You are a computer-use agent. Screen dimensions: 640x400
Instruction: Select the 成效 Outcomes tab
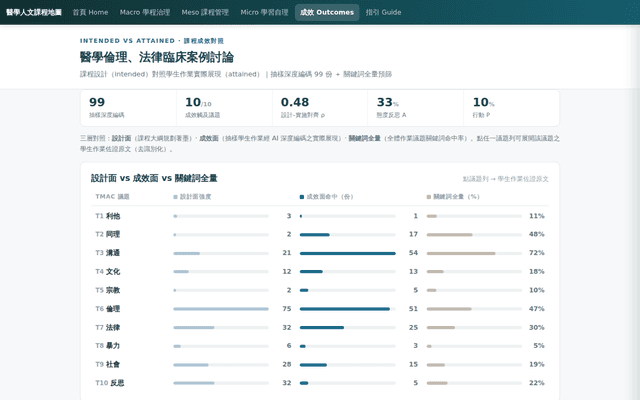coord(327,12)
